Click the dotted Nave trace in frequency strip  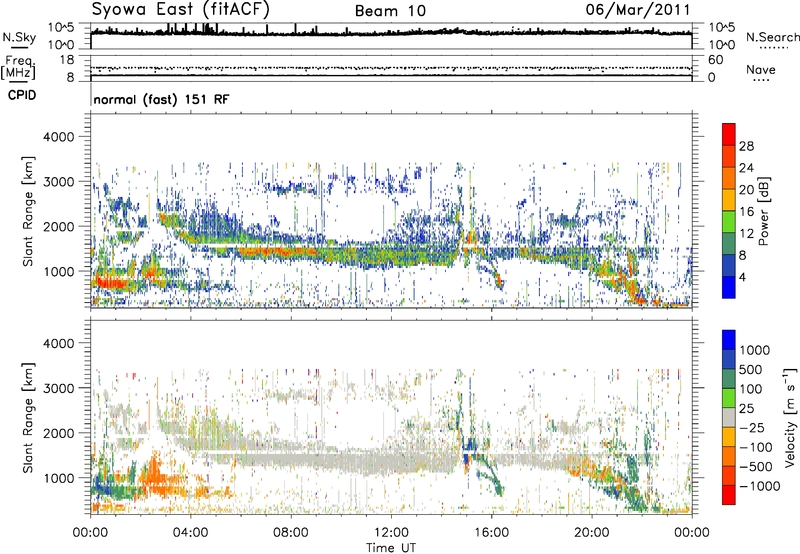391,68
